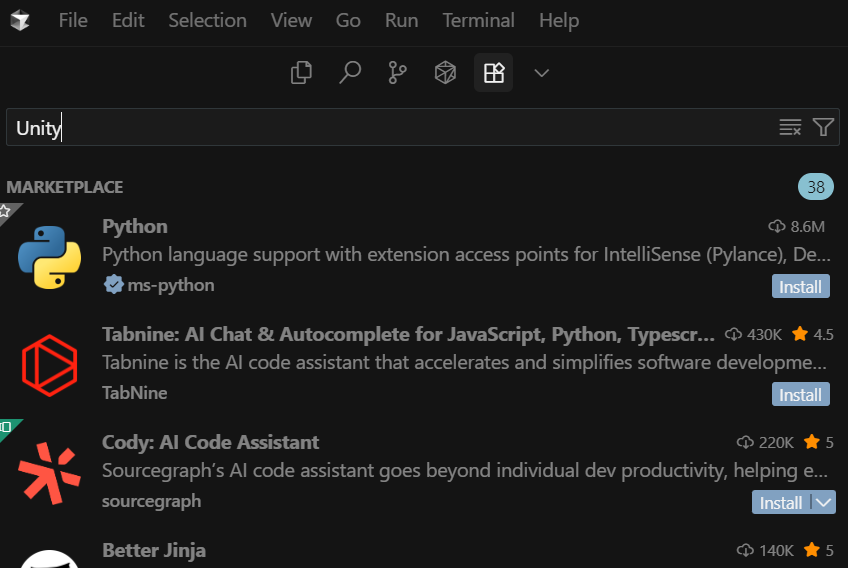
Task: Install the Python extension
Action: (800, 287)
